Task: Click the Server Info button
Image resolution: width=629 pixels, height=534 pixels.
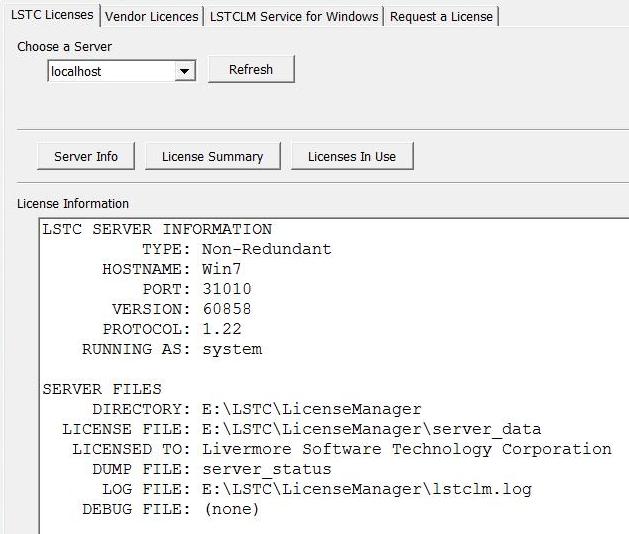Action: coord(86,156)
